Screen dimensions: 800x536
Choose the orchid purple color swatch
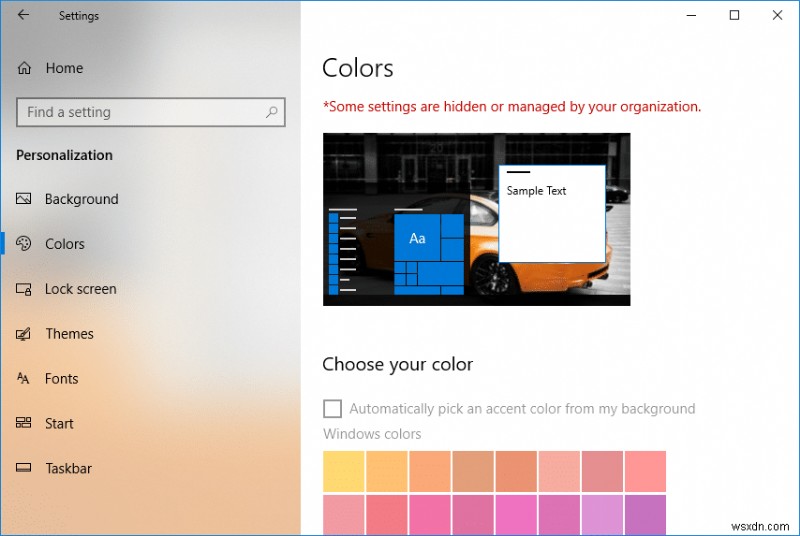[x=601, y=515]
